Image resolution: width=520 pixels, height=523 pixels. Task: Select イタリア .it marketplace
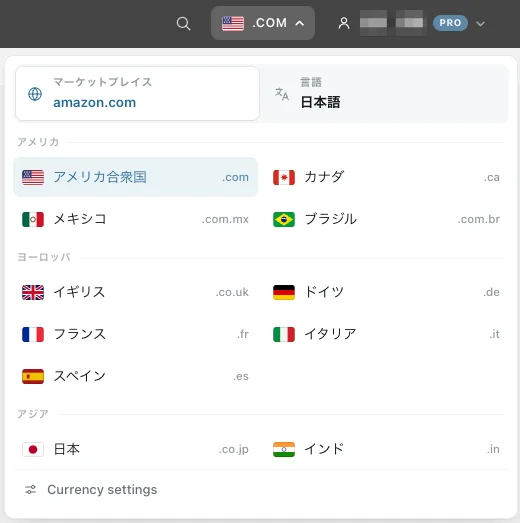[x=386, y=334]
